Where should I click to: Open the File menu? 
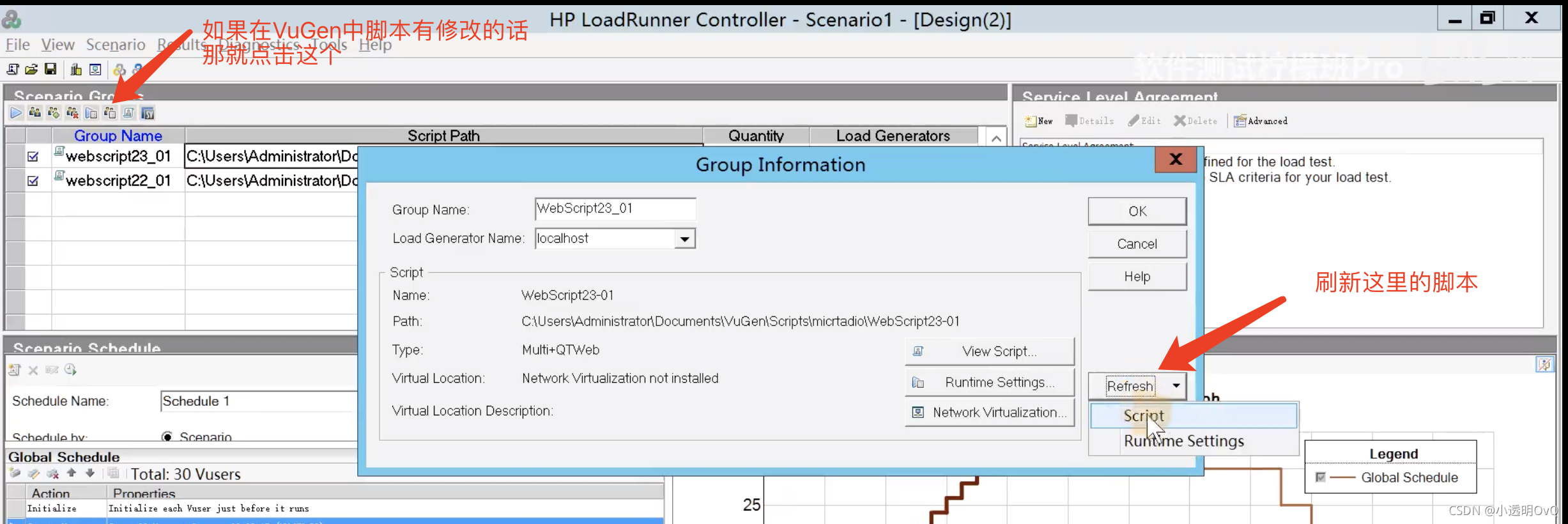pos(18,45)
